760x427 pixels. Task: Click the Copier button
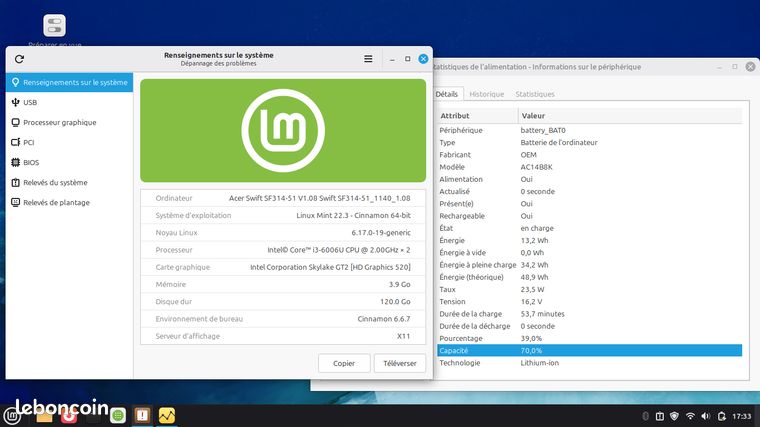(344, 363)
